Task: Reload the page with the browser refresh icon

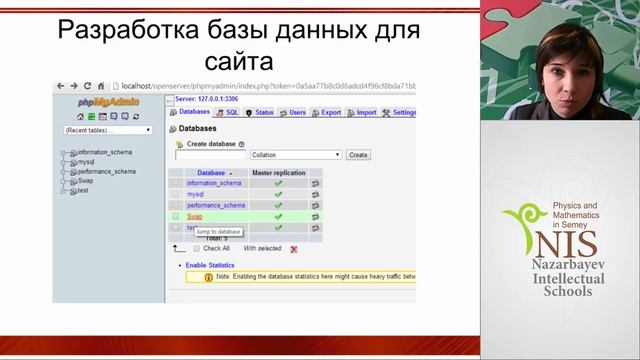Action: (x=87, y=86)
